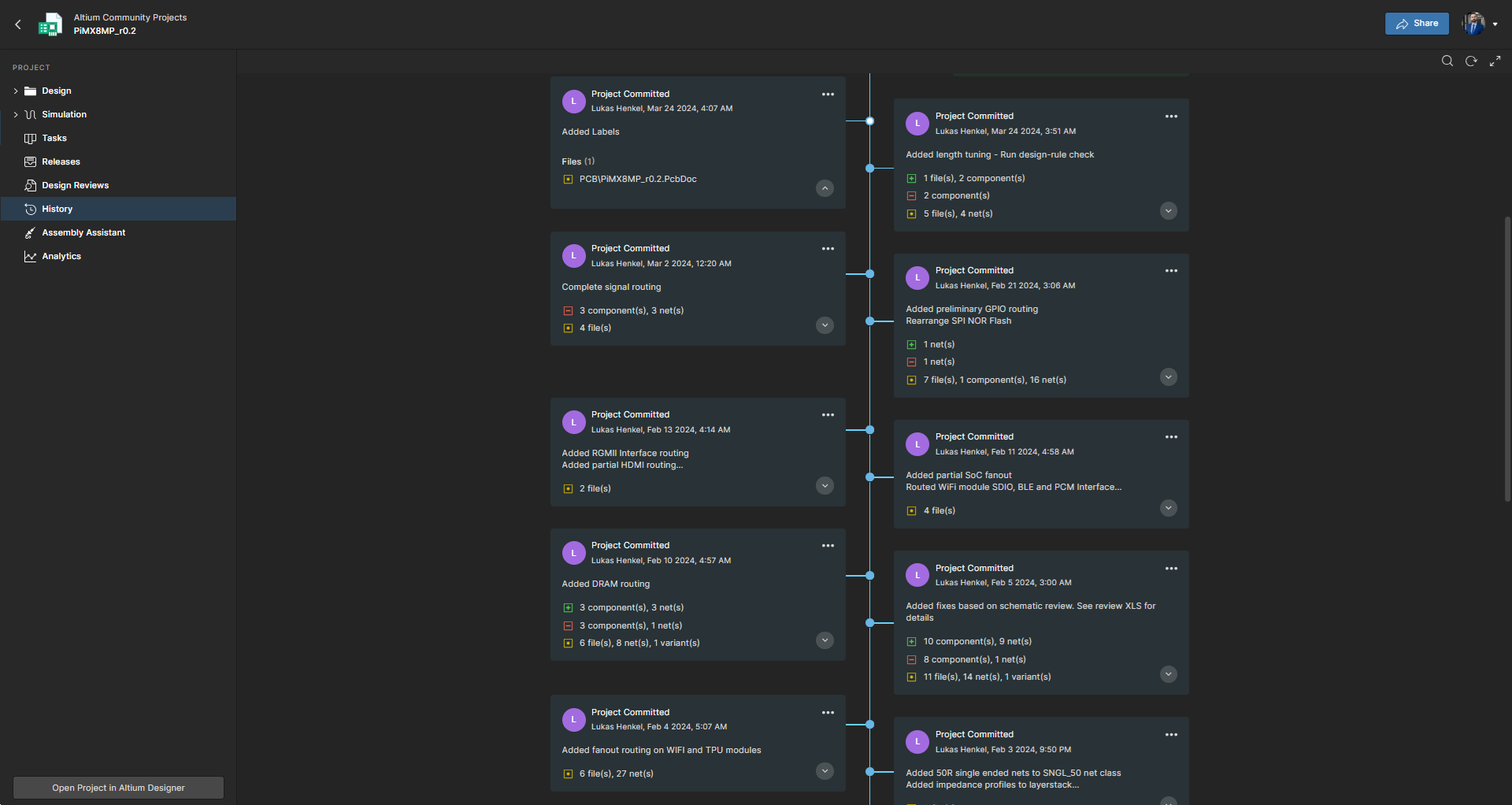Collapse the Added Labels commit details

coord(825,188)
